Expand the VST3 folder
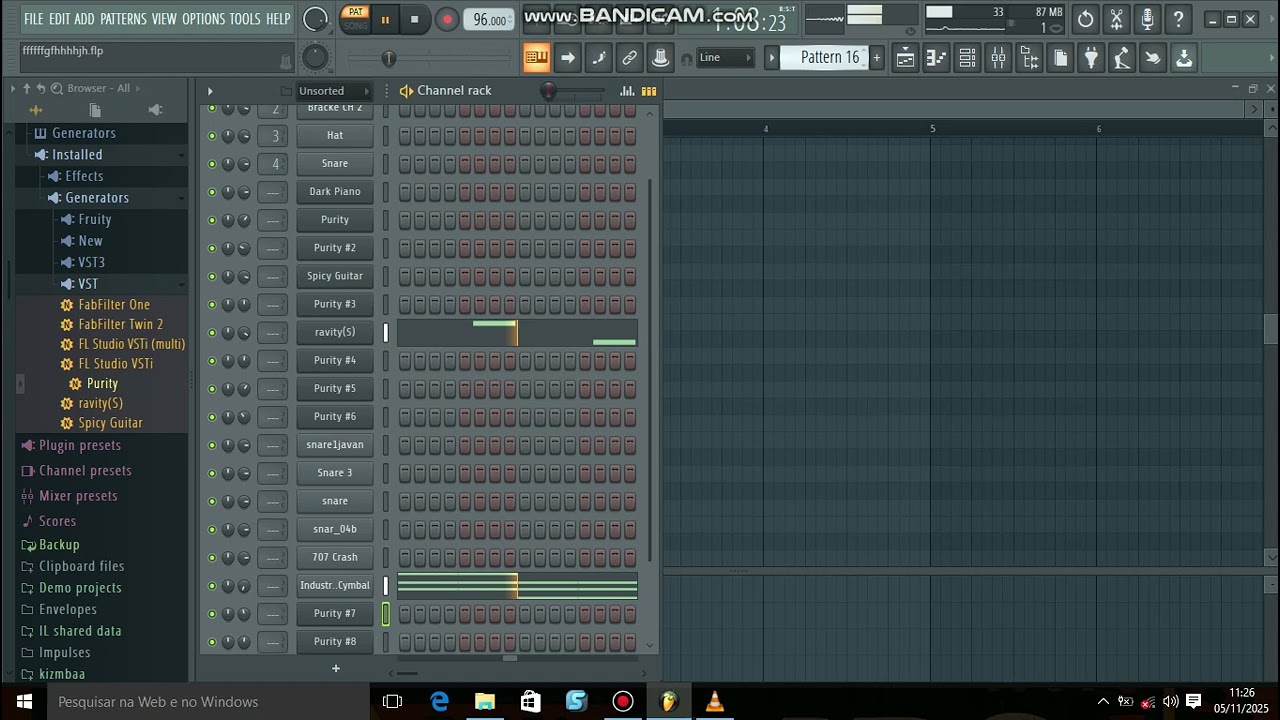1280x720 pixels. click(91, 263)
